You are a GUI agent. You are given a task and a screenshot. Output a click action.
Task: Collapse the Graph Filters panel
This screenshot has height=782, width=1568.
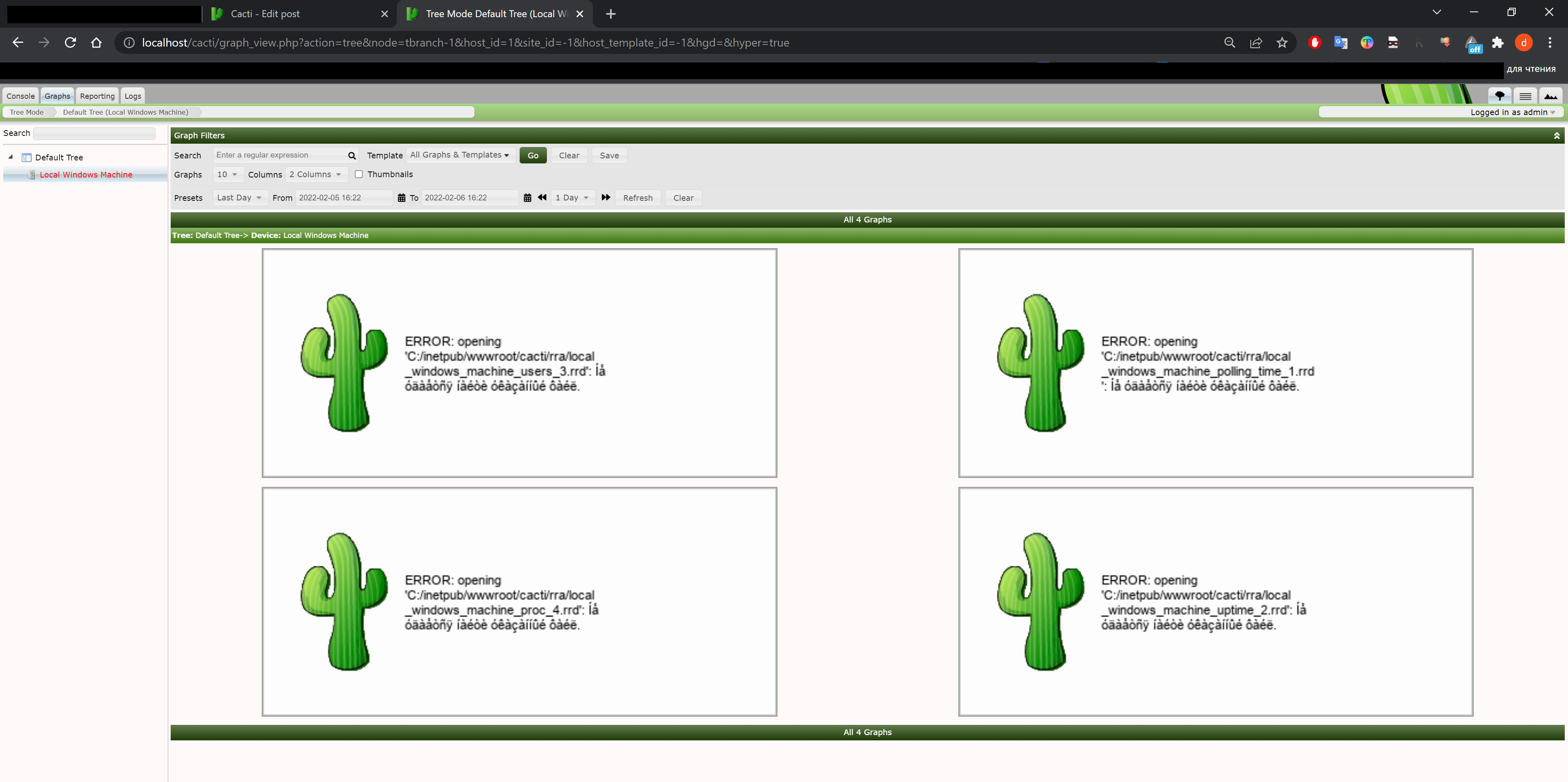pos(1557,136)
